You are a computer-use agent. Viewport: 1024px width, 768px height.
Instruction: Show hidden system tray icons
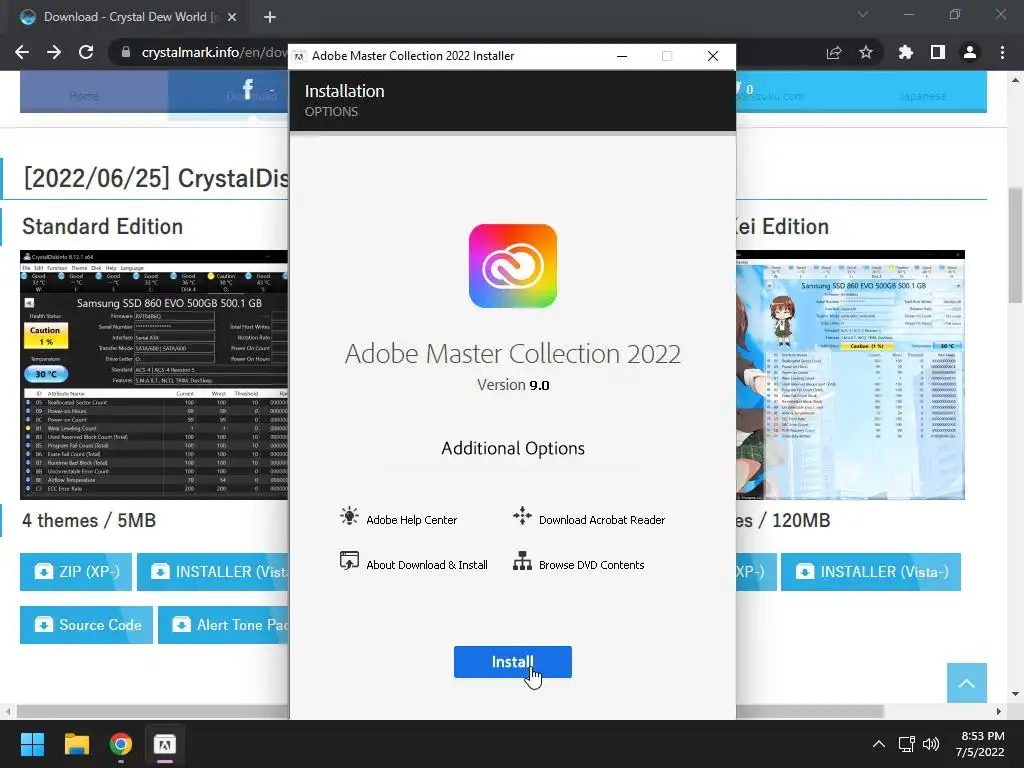point(879,744)
